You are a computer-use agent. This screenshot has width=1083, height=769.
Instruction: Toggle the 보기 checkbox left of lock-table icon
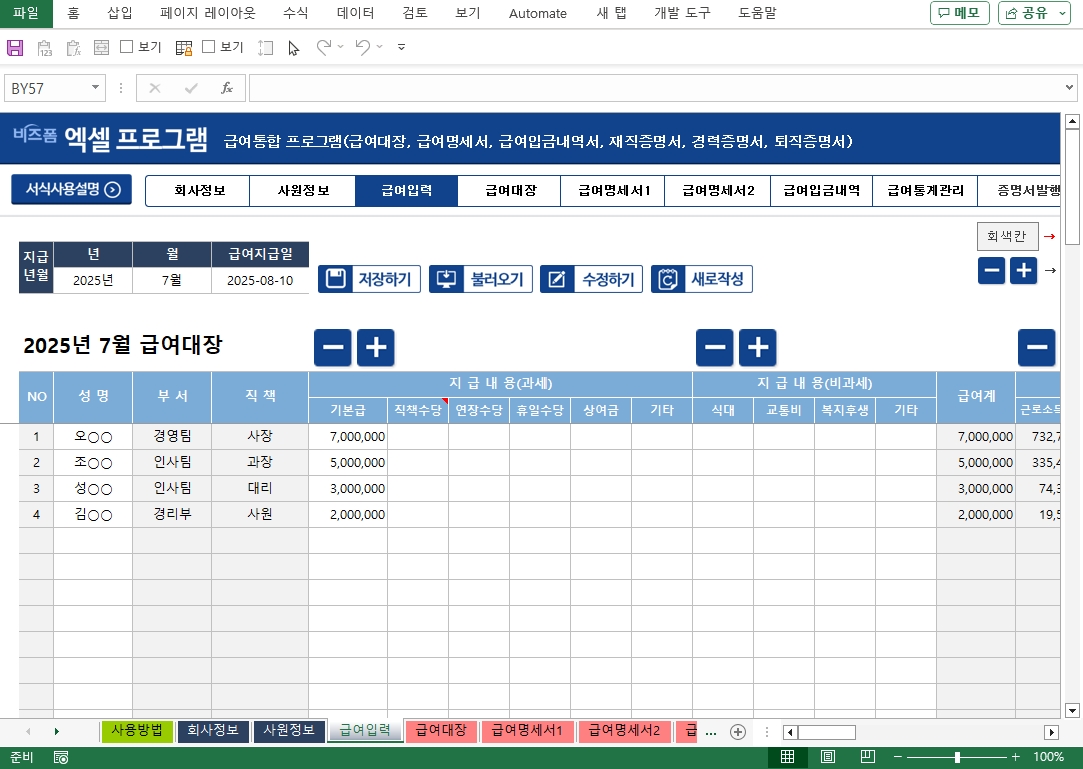(127, 47)
